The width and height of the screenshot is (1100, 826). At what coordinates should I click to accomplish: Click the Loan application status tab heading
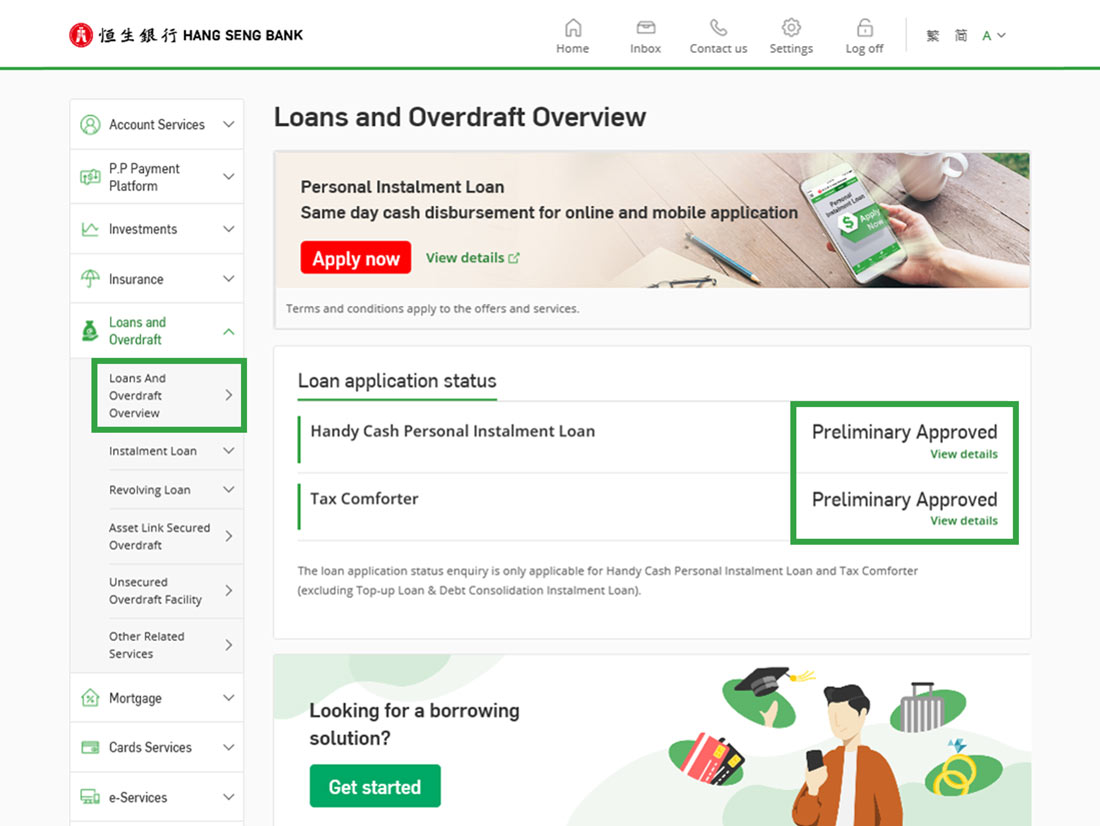397,381
